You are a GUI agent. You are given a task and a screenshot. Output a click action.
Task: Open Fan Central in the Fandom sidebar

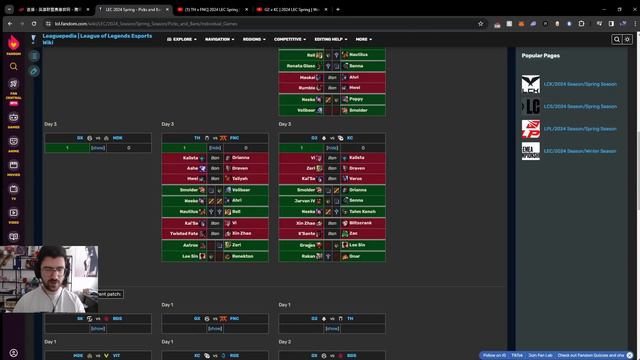coord(13,84)
